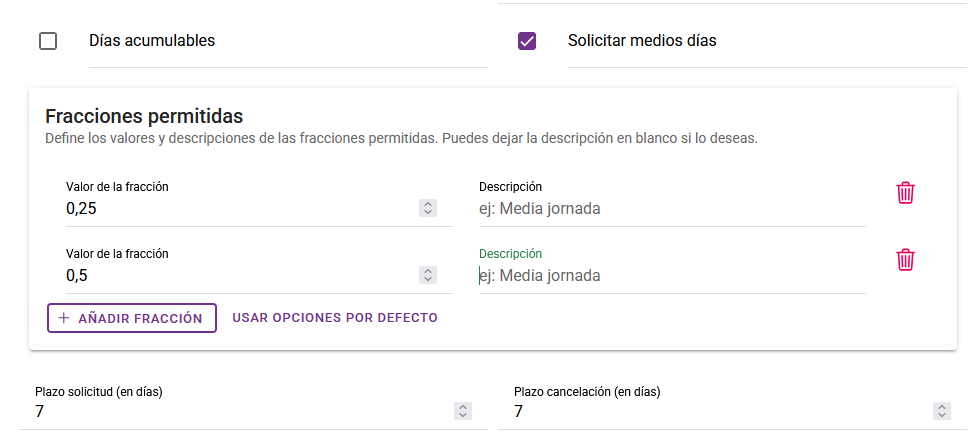Viewport: 977px width, 442px height.
Task: Delete the 0,25 fraction row
Action: [x=905, y=193]
